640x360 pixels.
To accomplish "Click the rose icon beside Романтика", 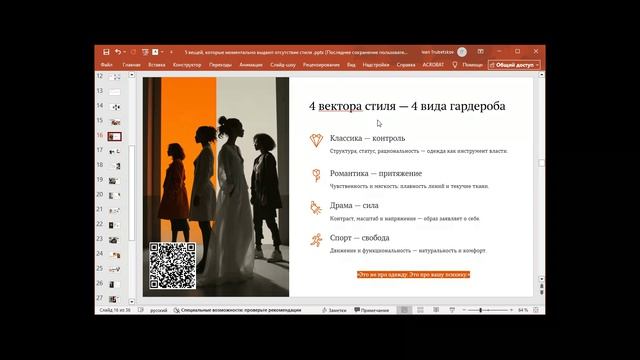I will coord(316,175).
